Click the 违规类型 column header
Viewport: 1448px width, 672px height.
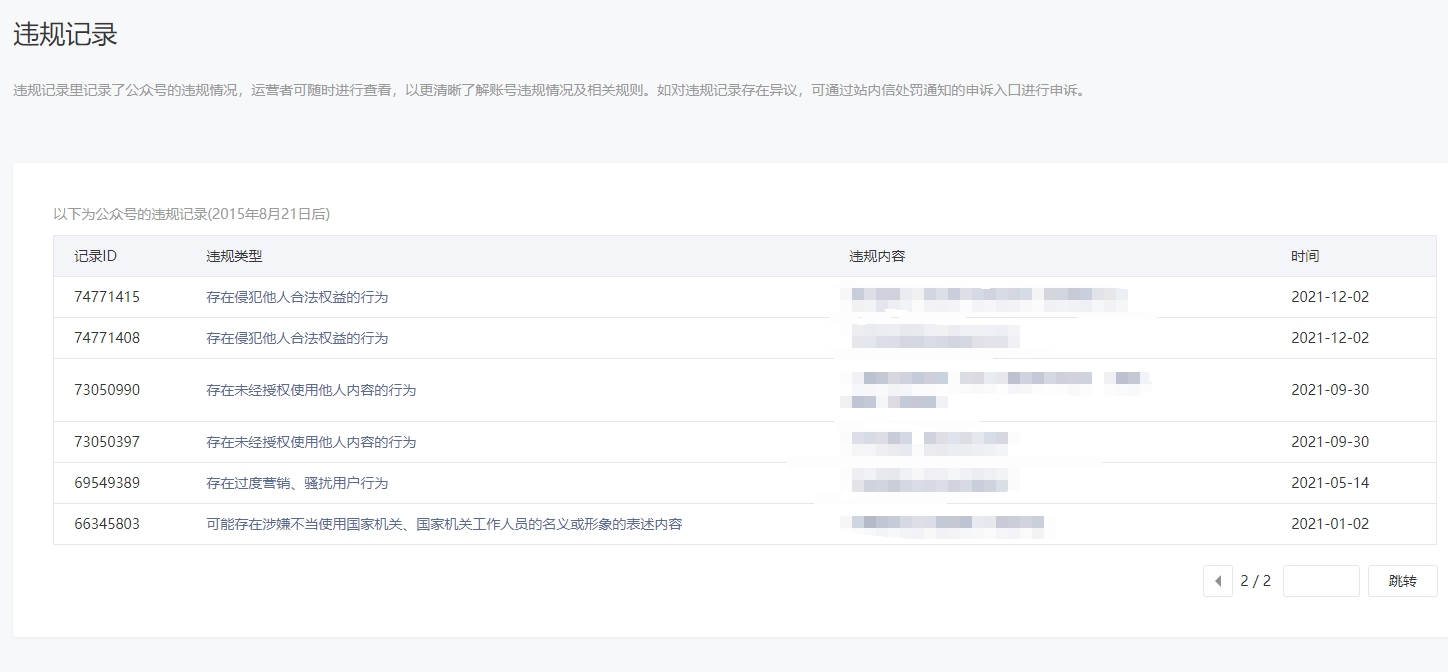pyautogui.click(x=234, y=256)
